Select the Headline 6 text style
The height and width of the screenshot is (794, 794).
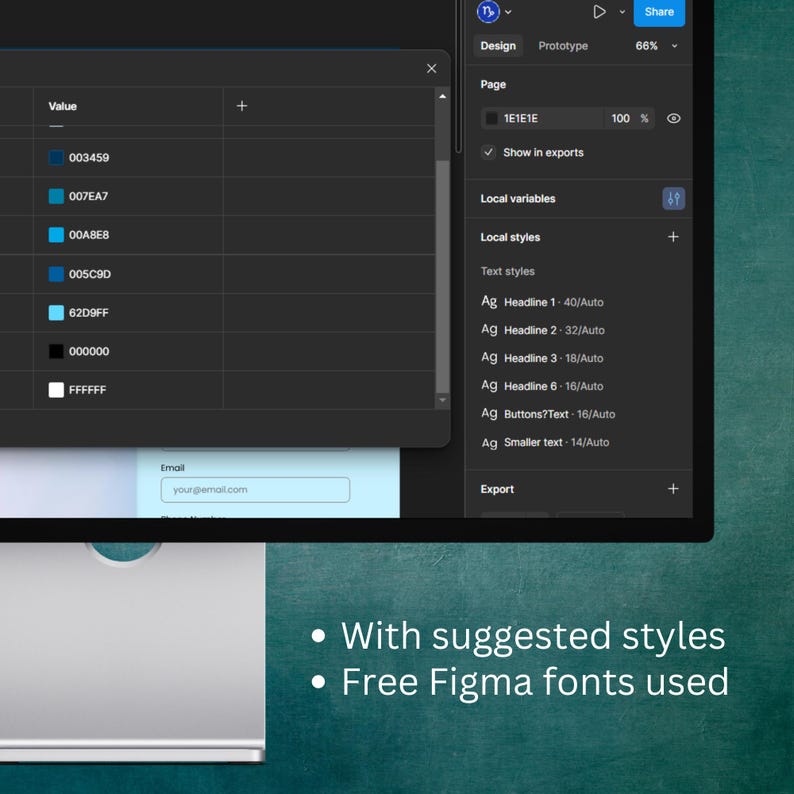[542, 386]
